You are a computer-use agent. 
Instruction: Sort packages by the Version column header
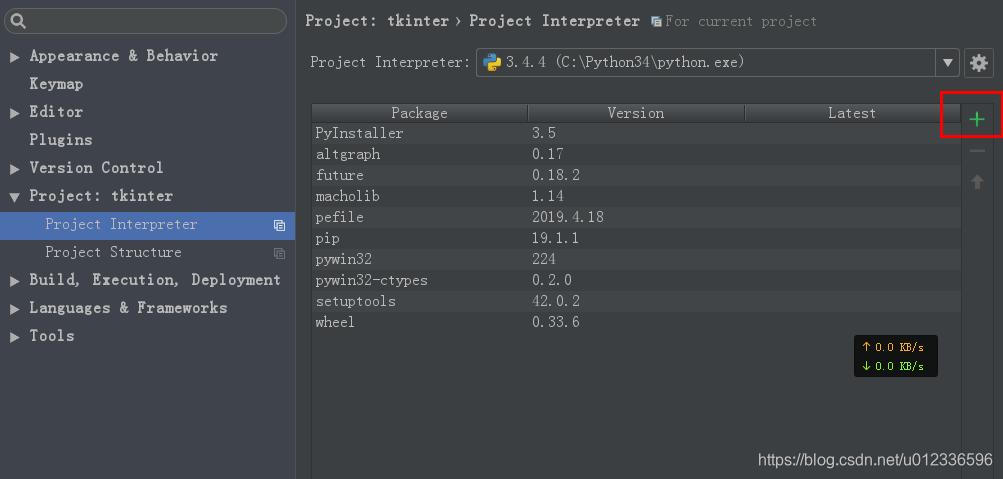click(635, 113)
